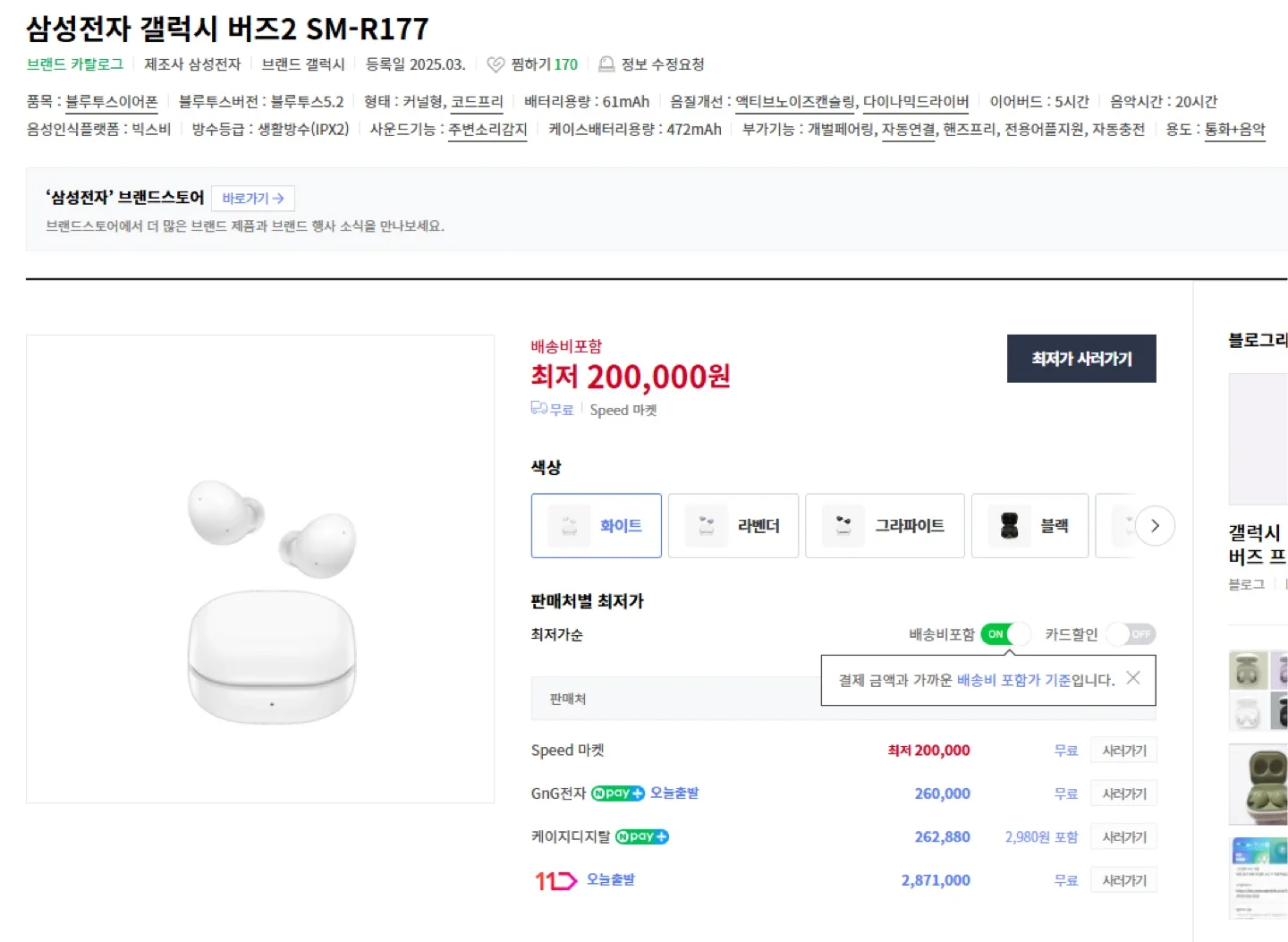Screen dimensions: 1288x942
Task: Enable the 카드할인 toggle
Action: point(1131,634)
